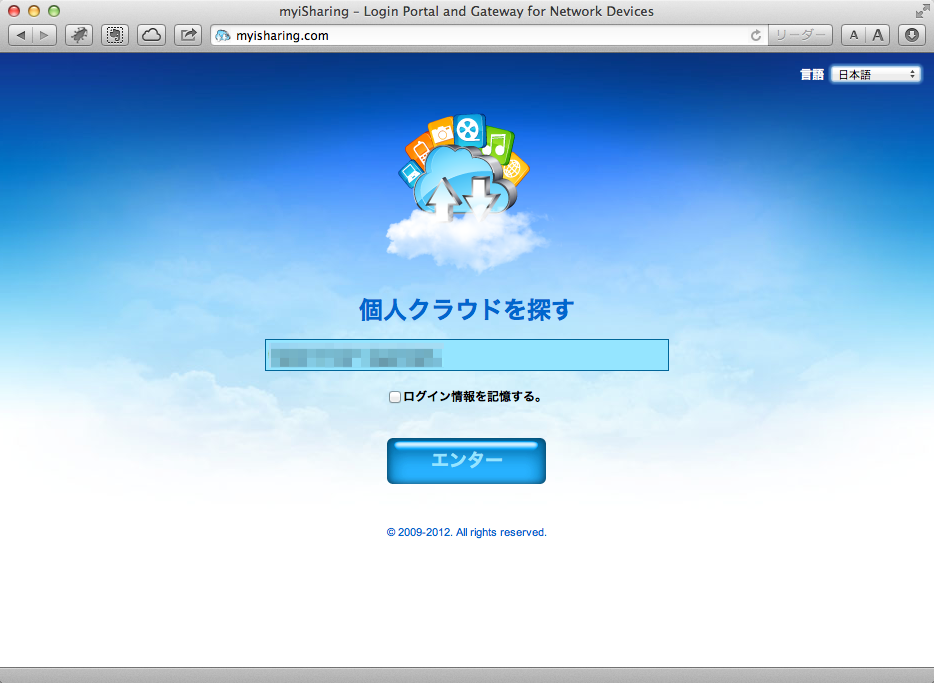Reload the page with the refresh arrow
The width and height of the screenshot is (934, 683).
756,36
